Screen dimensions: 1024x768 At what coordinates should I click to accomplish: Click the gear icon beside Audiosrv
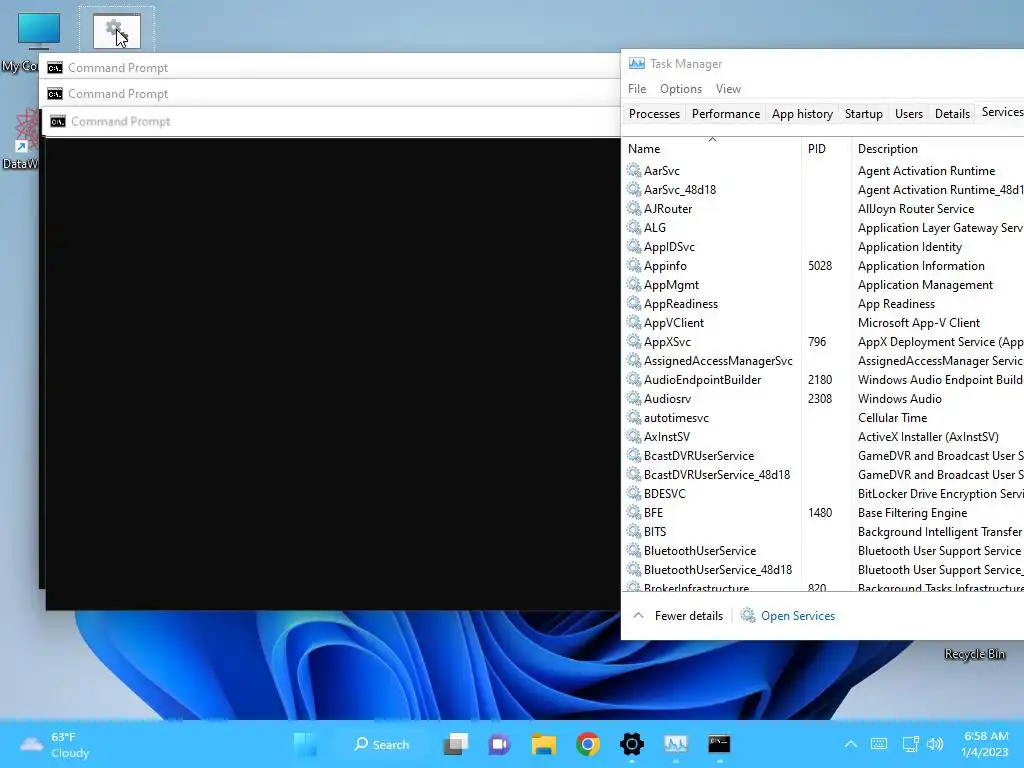(x=633, y=398)
